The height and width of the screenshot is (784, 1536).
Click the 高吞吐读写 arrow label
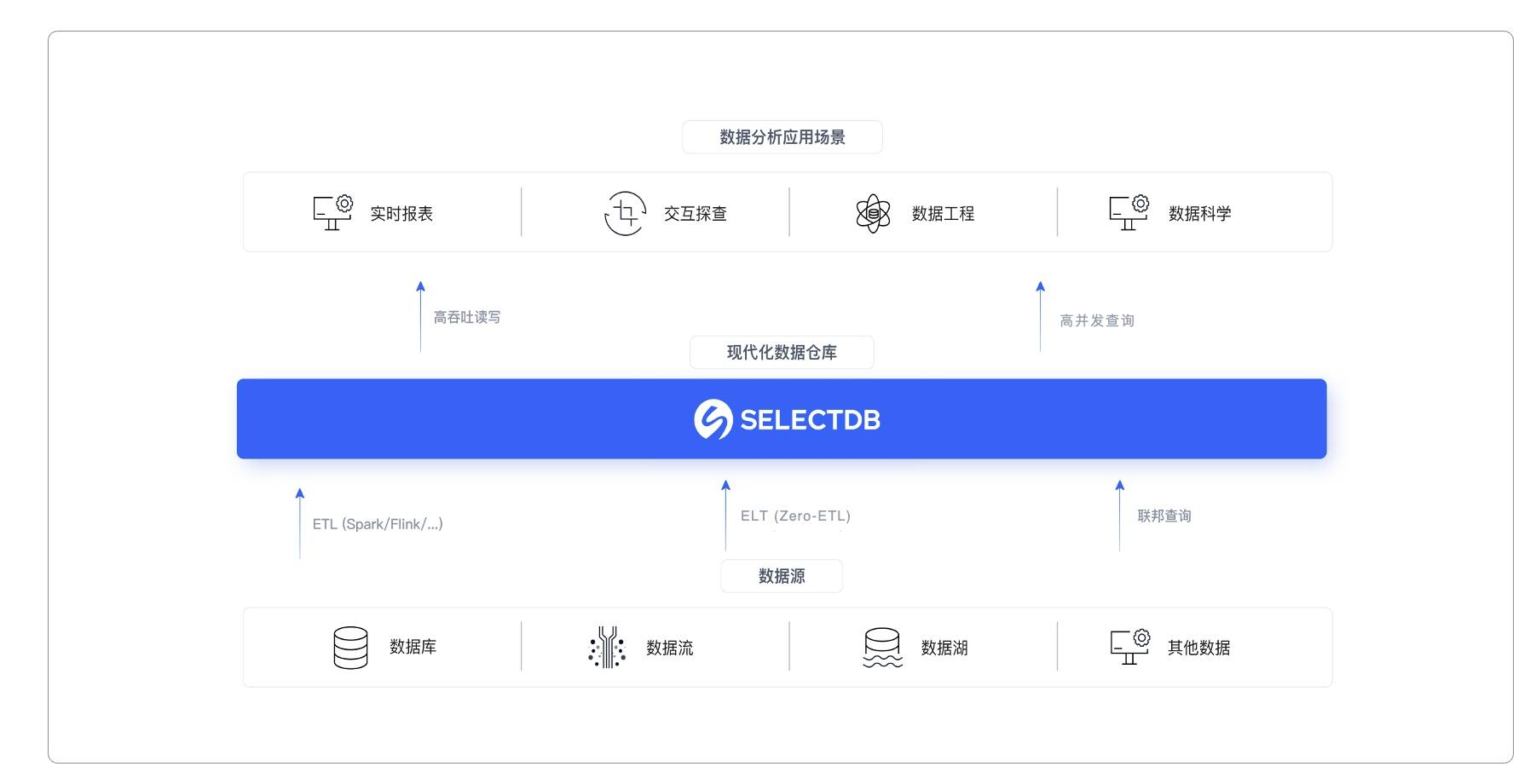click(467, 316)
